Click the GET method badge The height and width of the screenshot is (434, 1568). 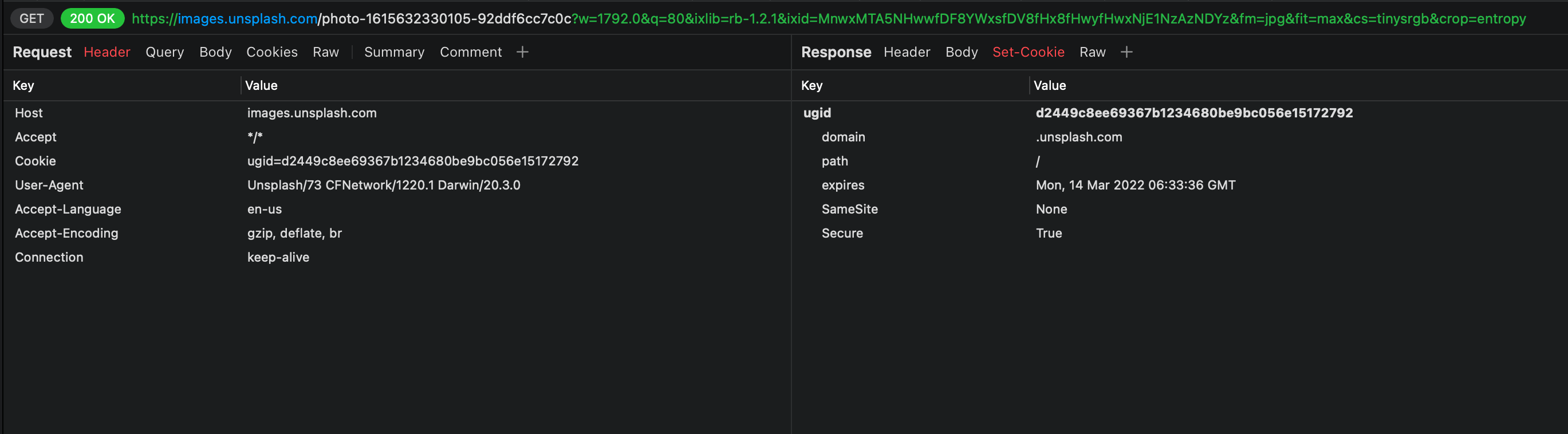pyautogui.click(x=31, y=18)
